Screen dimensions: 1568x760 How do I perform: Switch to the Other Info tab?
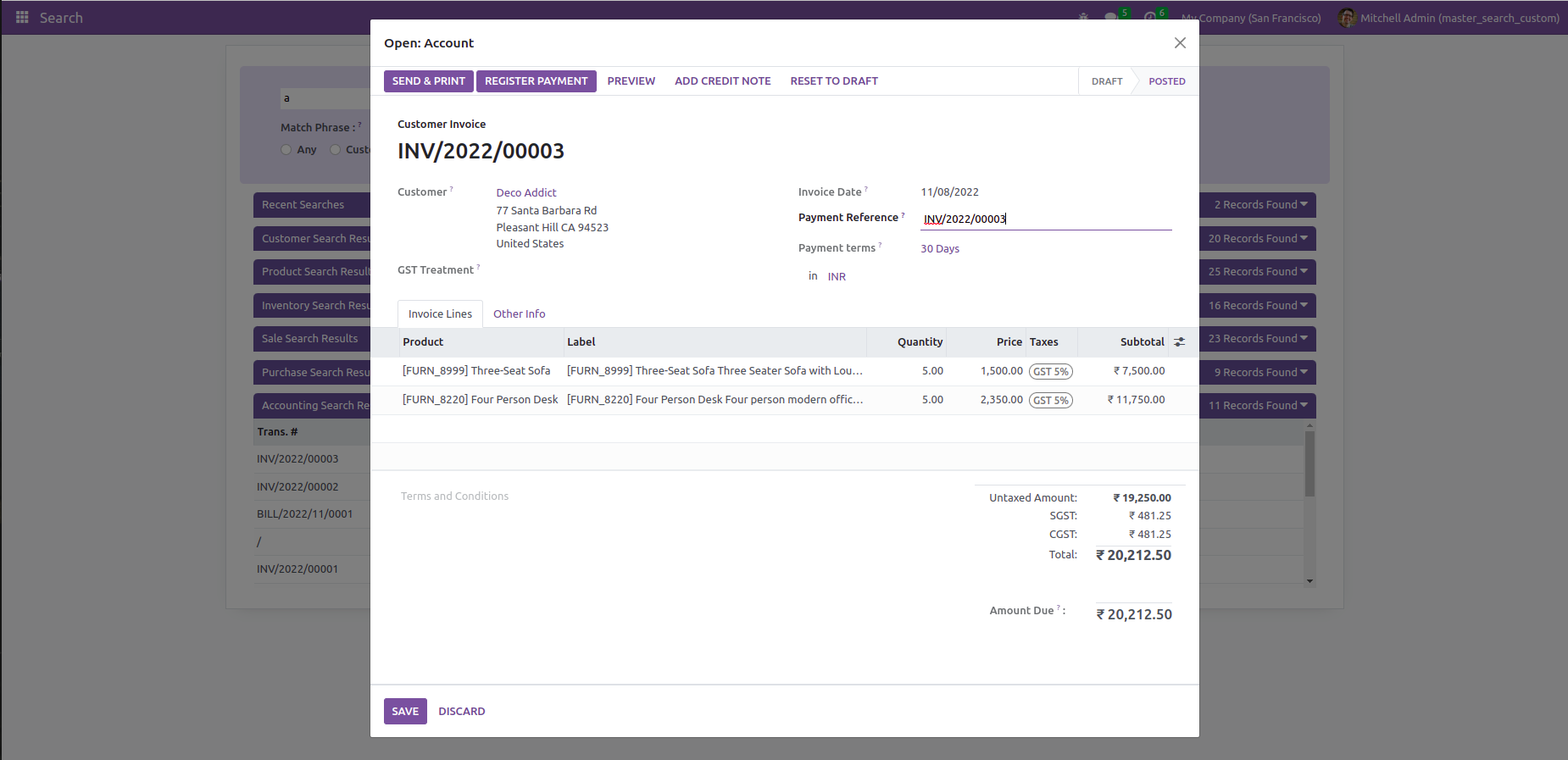point(520,314)
